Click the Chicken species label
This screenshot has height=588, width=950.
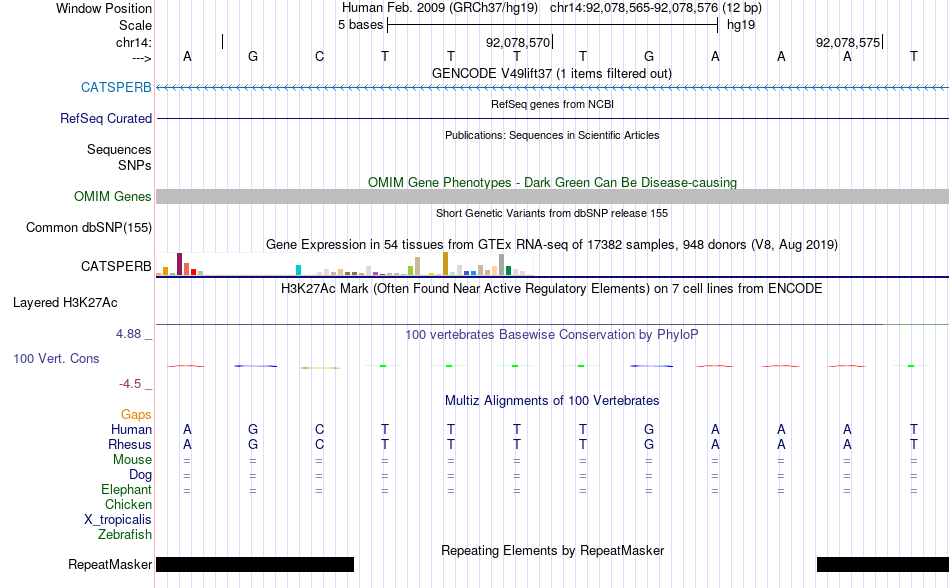tap(128, 504)
